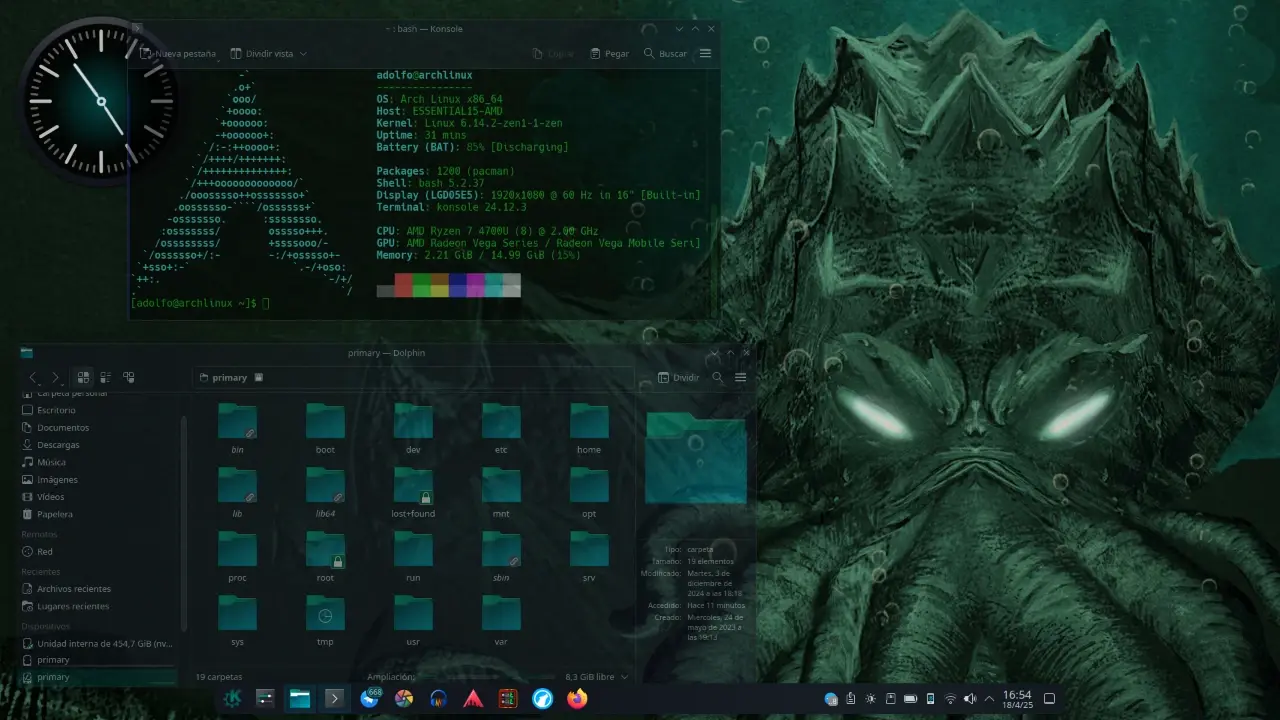Expand the hidden system tray icons arrow
The height and width of the screenshot is (720, 1280).
click(x=990, y=699)
